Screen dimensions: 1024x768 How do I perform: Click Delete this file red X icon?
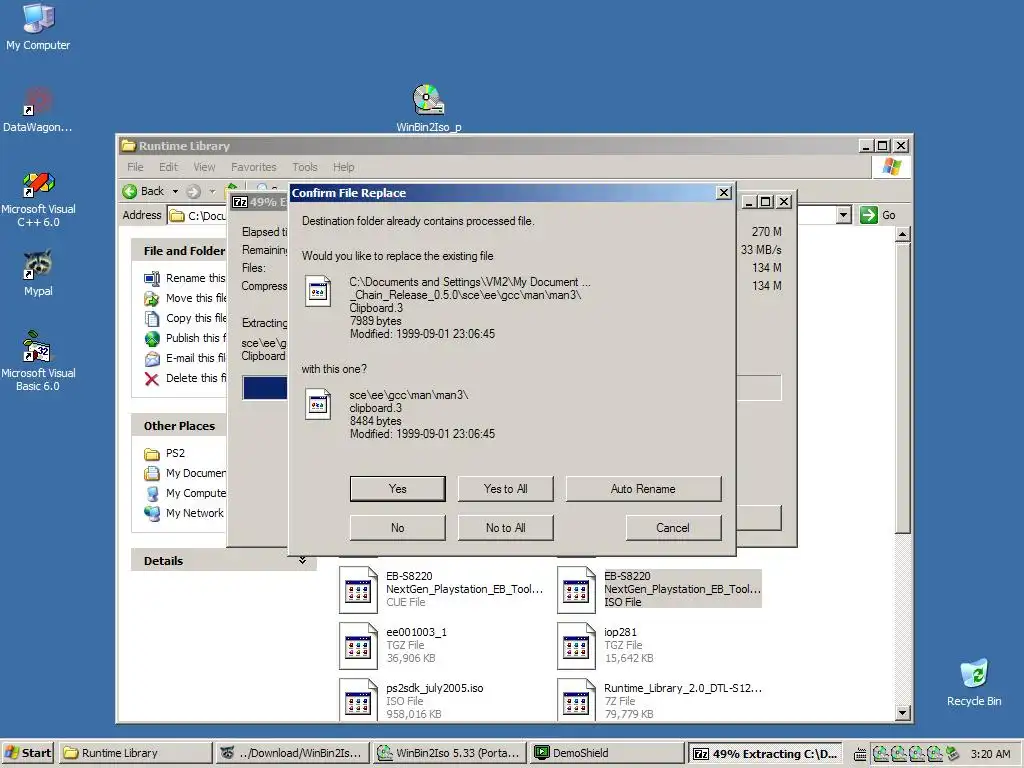pos(152,379)
